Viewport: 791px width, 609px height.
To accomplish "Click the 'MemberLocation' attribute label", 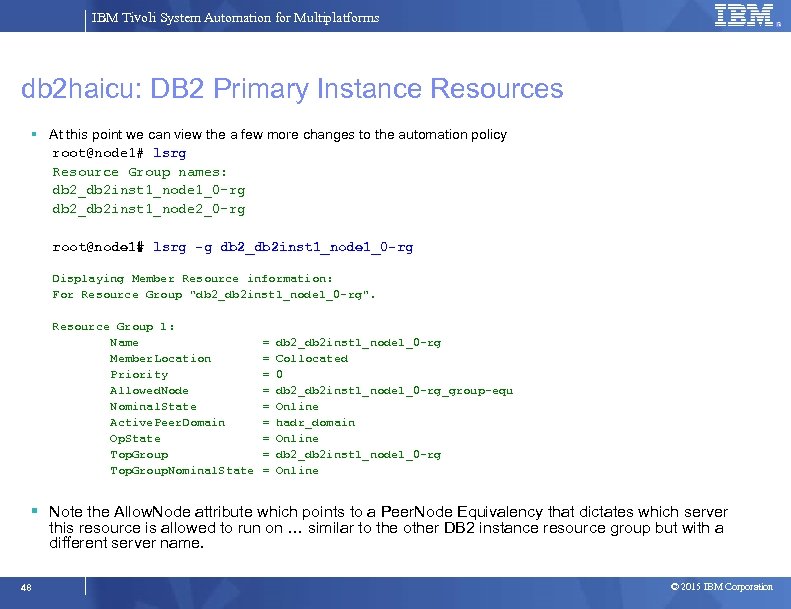I will 160,359.
